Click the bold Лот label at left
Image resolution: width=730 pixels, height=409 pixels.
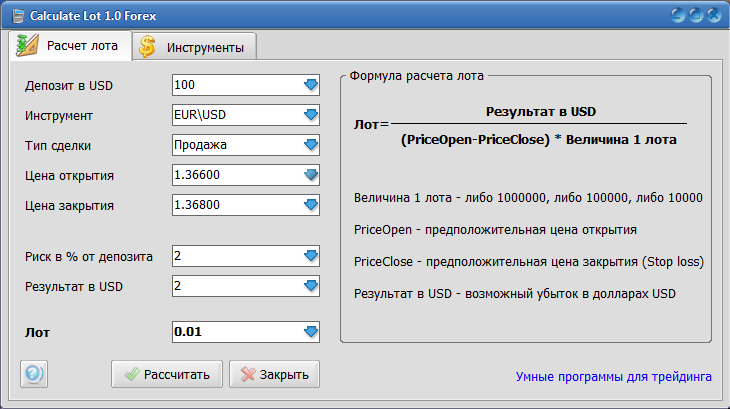[x=37, y=333]
